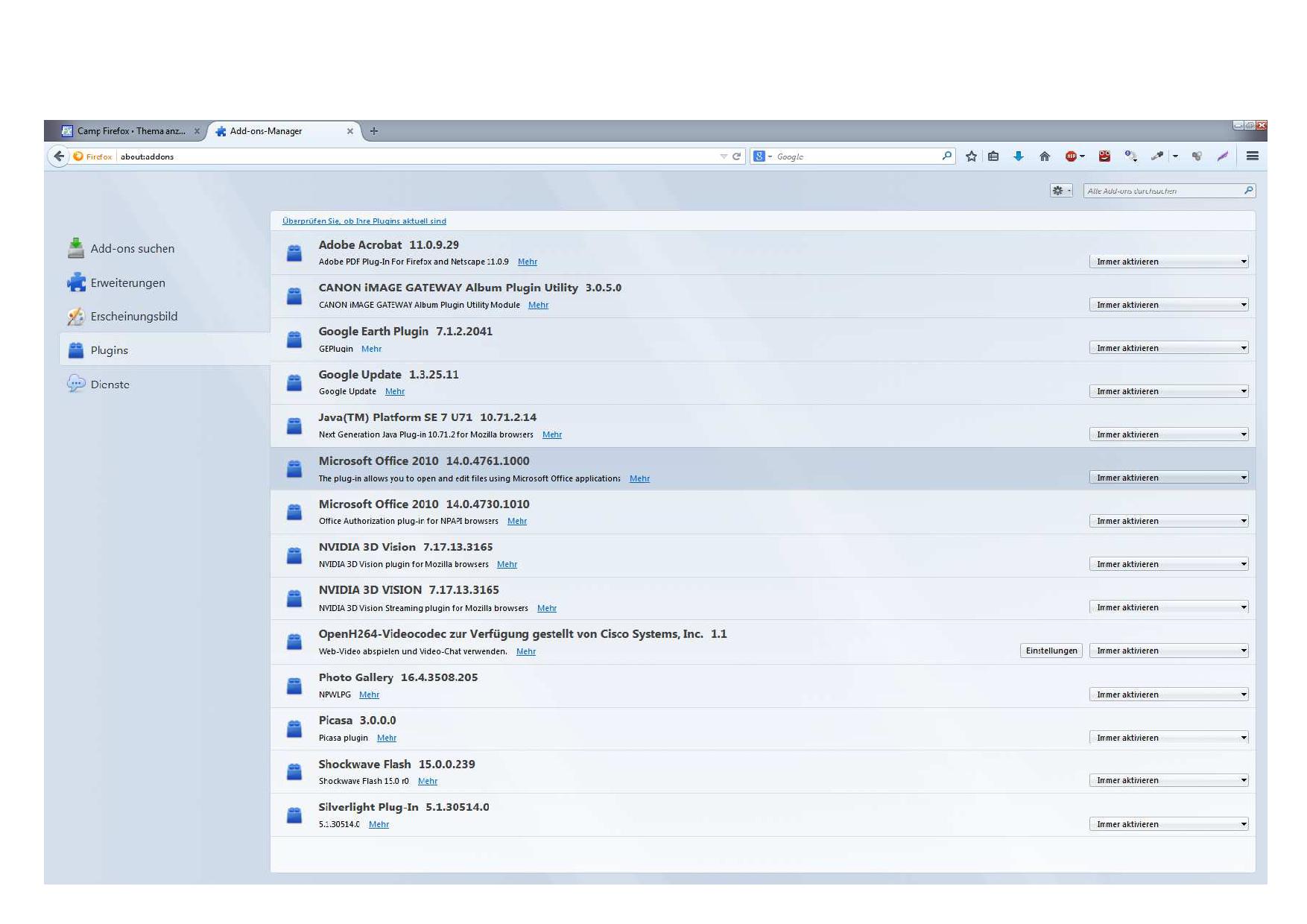Open Adobe Acrobat activation dropdown
This screenshot has width=1307, height=924.
pyautogui.click(x=1168, y=262)
